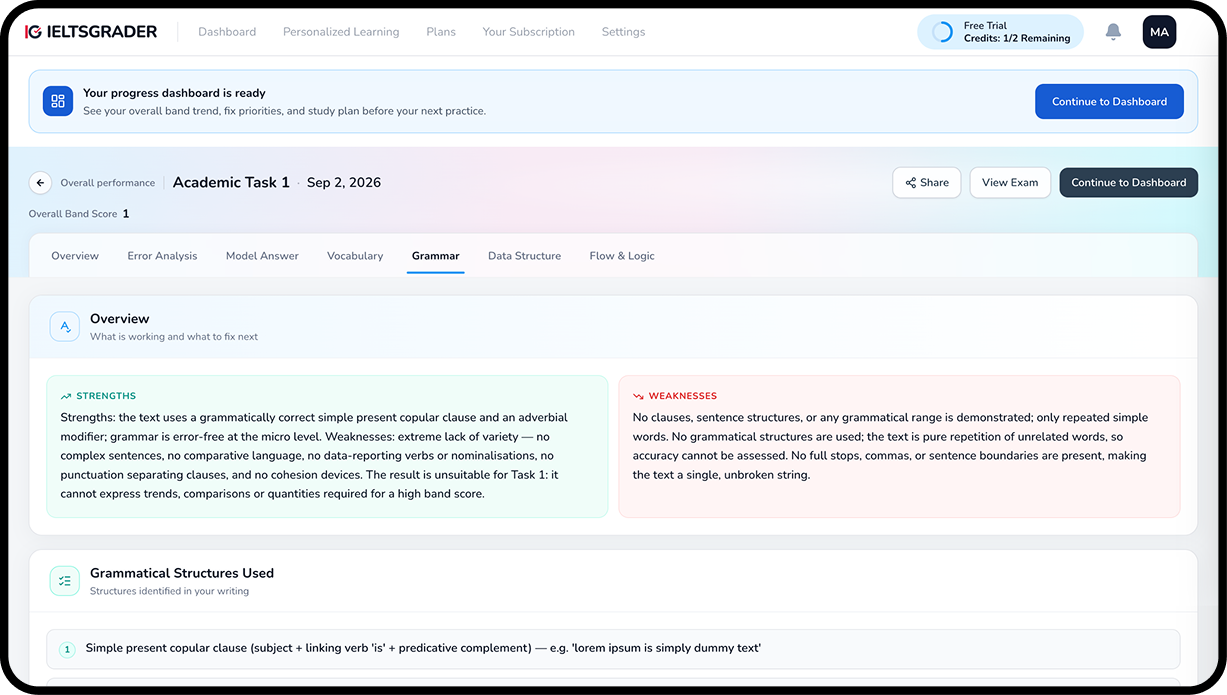Switch to the Overview tab
The image size is (1227, 695).
click(75, 256)
